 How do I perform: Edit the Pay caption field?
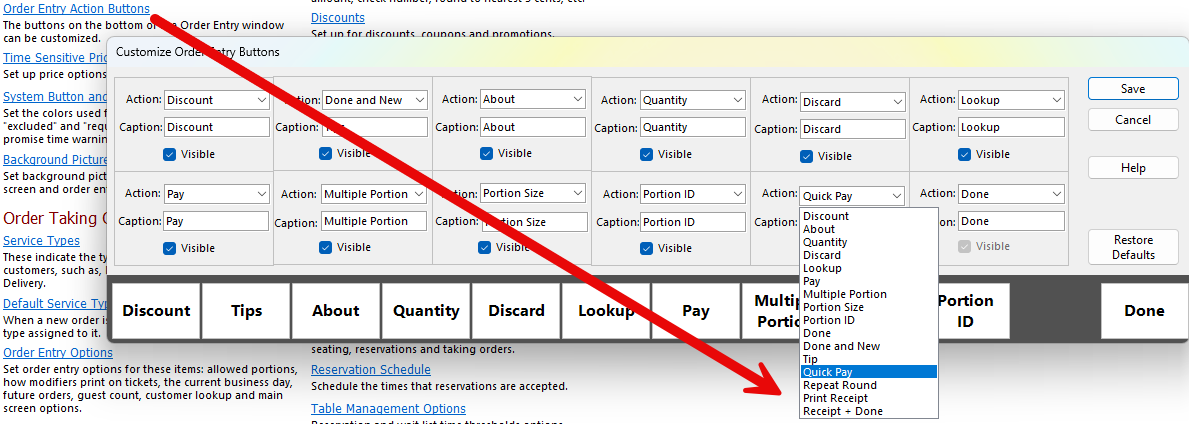216,221
